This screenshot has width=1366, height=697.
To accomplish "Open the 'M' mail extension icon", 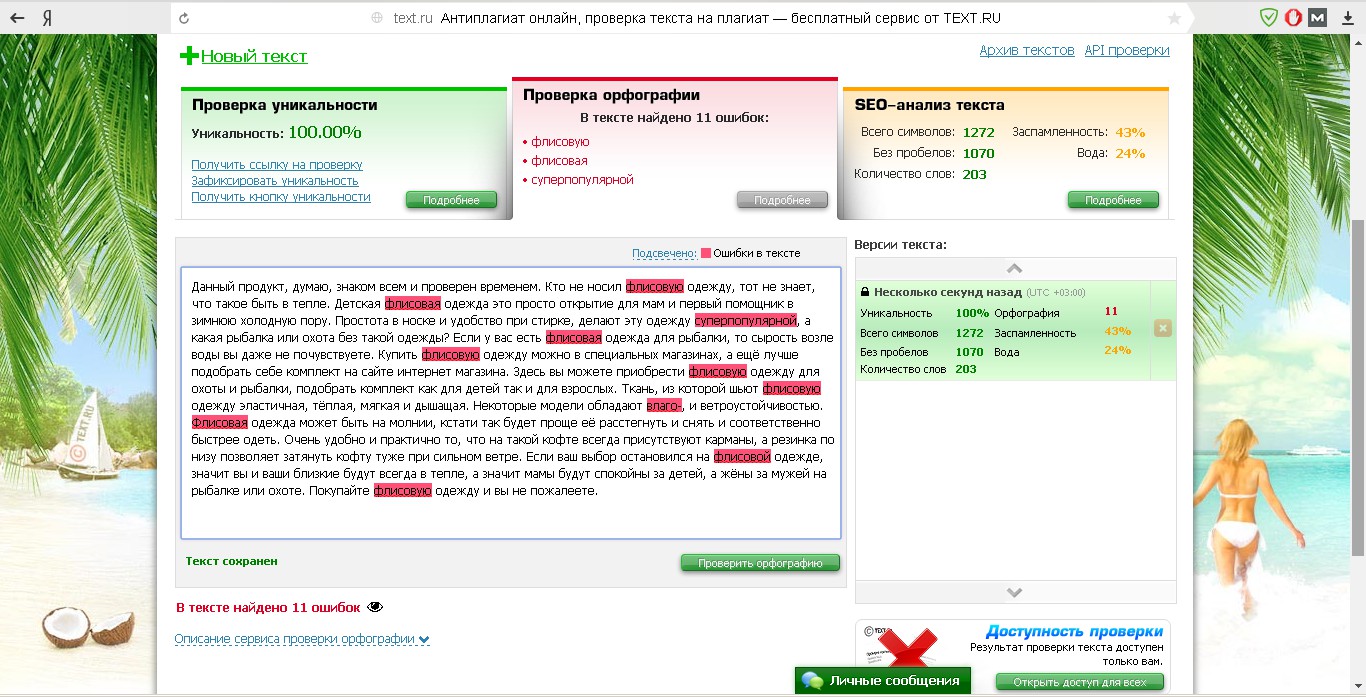I will tap(1318, 18).
